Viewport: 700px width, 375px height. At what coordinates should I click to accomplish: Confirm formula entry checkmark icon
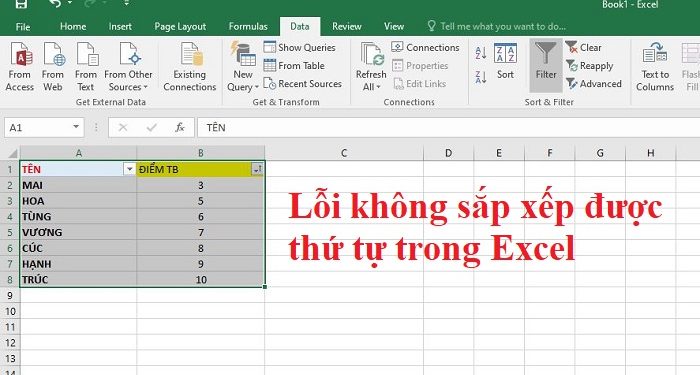pyautogui.click(x=152, y=128)
